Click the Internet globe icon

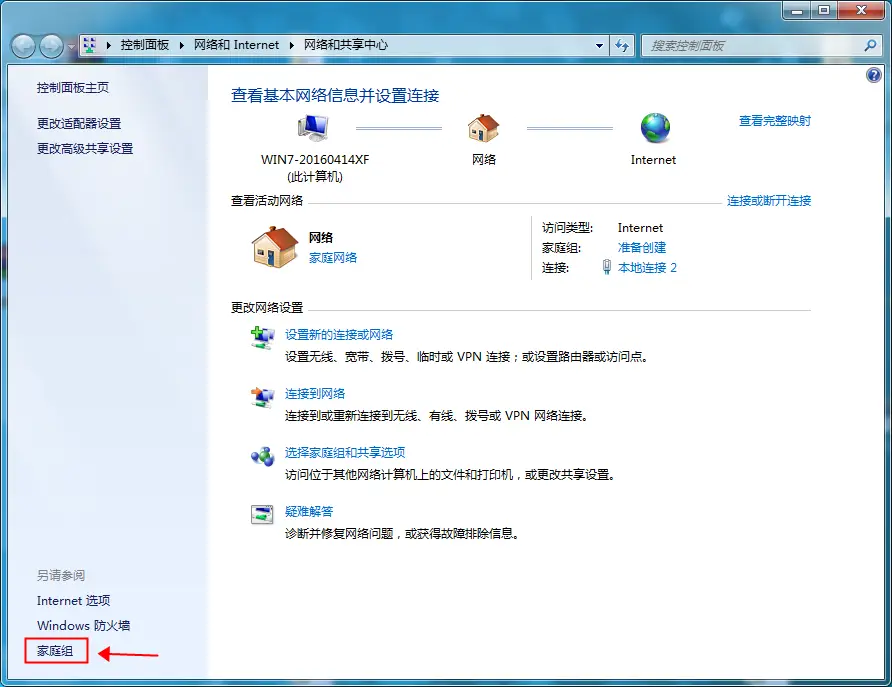tap(654, 130)
